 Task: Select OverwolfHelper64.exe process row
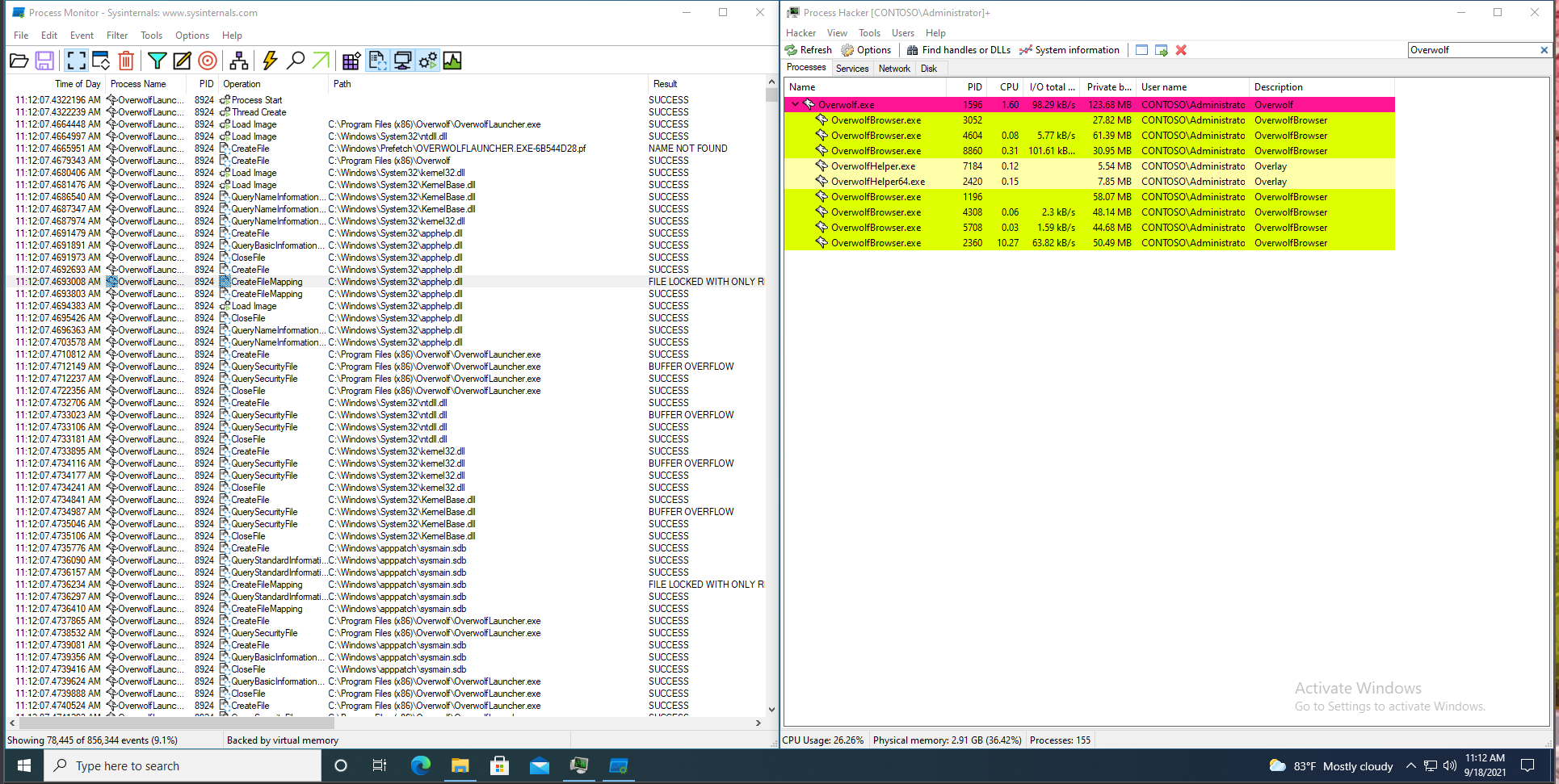(x=1089, y=182)
